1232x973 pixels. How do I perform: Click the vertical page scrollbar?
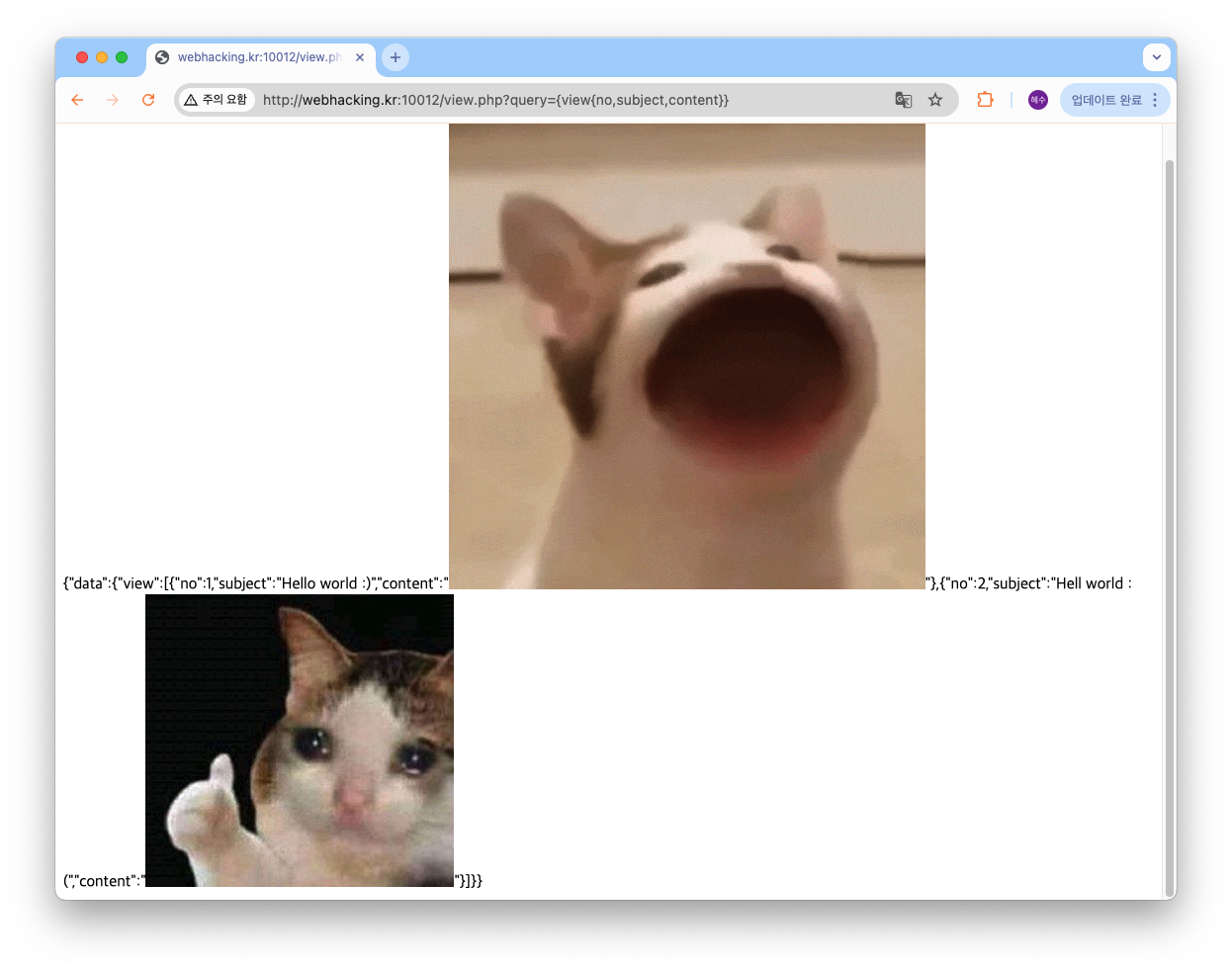(1170, 526)
